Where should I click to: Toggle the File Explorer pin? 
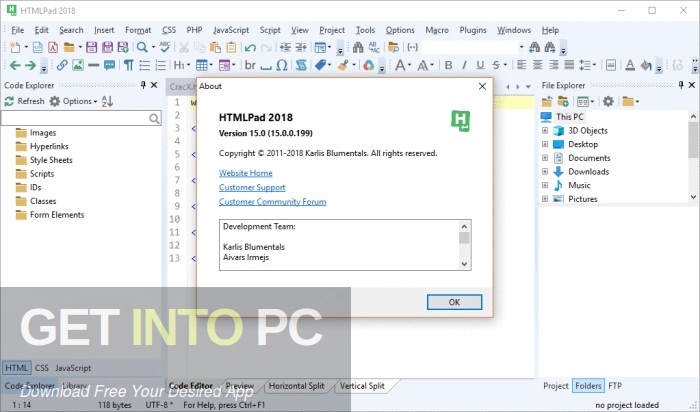pos(681,85)
